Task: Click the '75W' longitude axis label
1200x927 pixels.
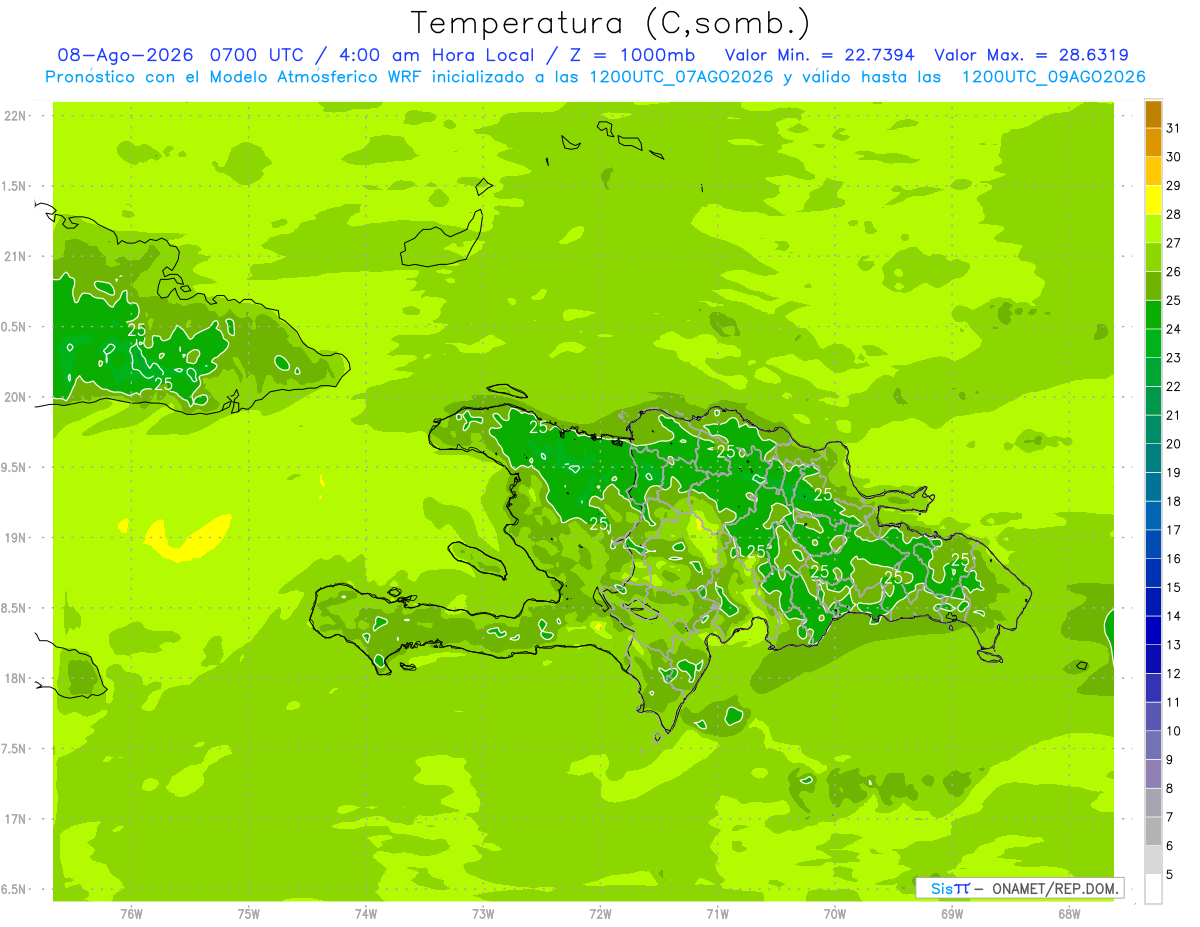Action: click(x=249, y=913)
